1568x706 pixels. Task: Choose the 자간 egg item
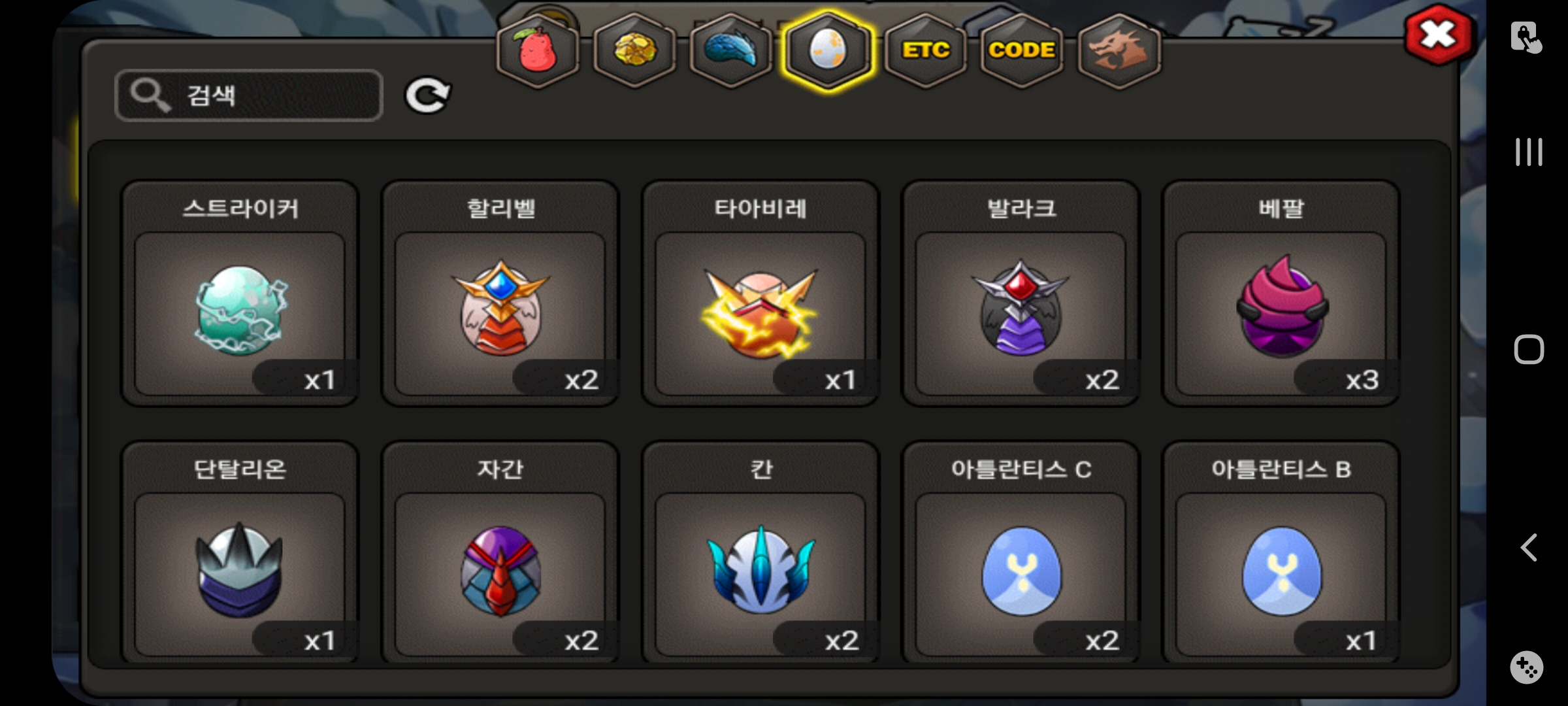point(500,553)
